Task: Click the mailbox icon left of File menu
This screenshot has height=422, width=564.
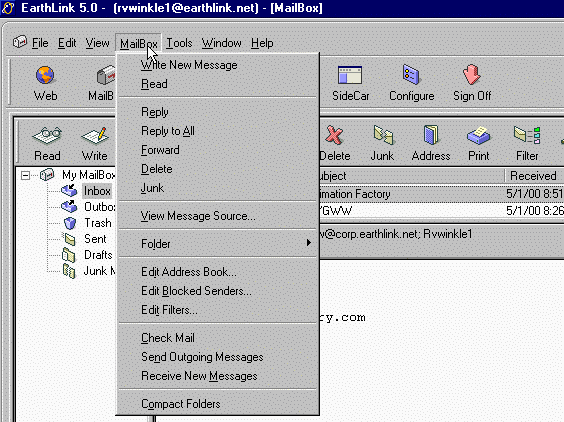Action: (x=20, y=42)
